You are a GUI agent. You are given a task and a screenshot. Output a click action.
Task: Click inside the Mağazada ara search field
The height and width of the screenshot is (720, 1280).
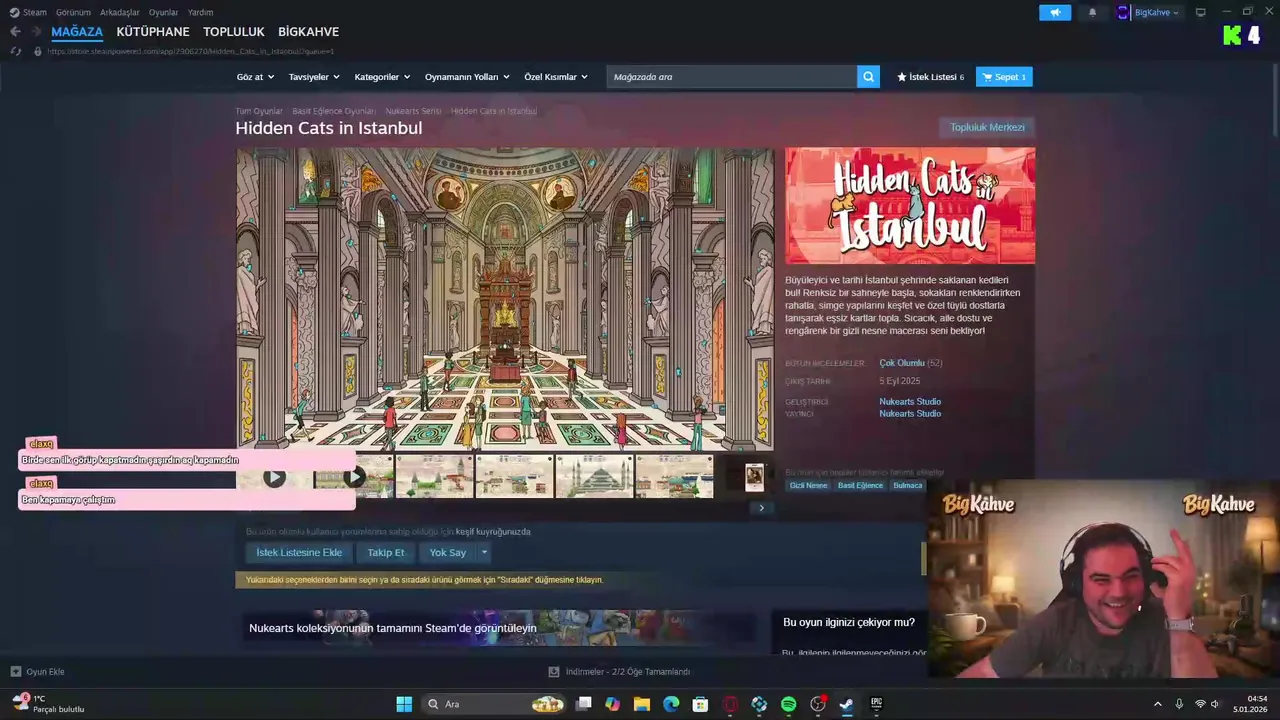(732, 77)
